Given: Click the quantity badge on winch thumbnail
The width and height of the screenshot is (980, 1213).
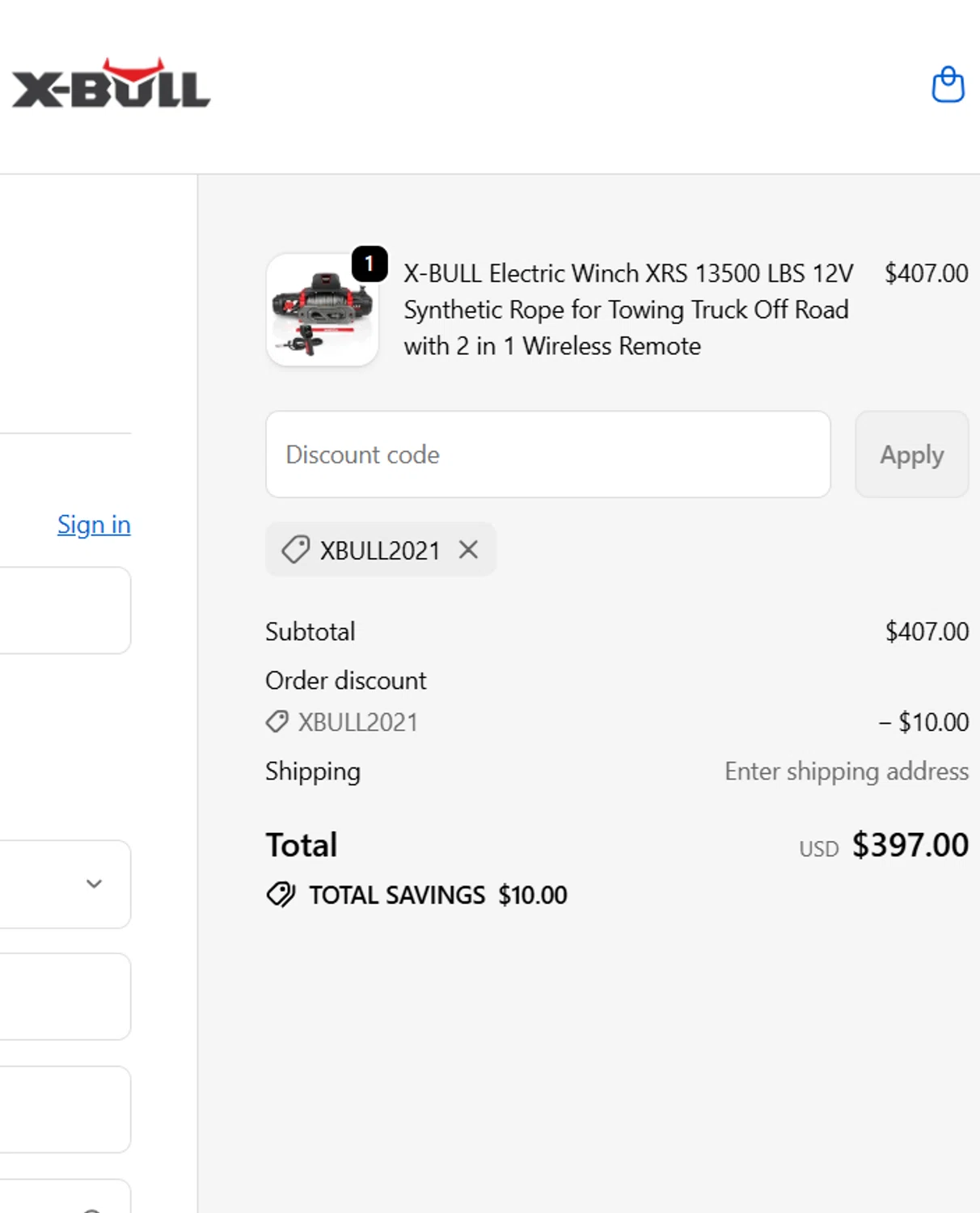Looking at the screenshot, I should tap(370, 264).
